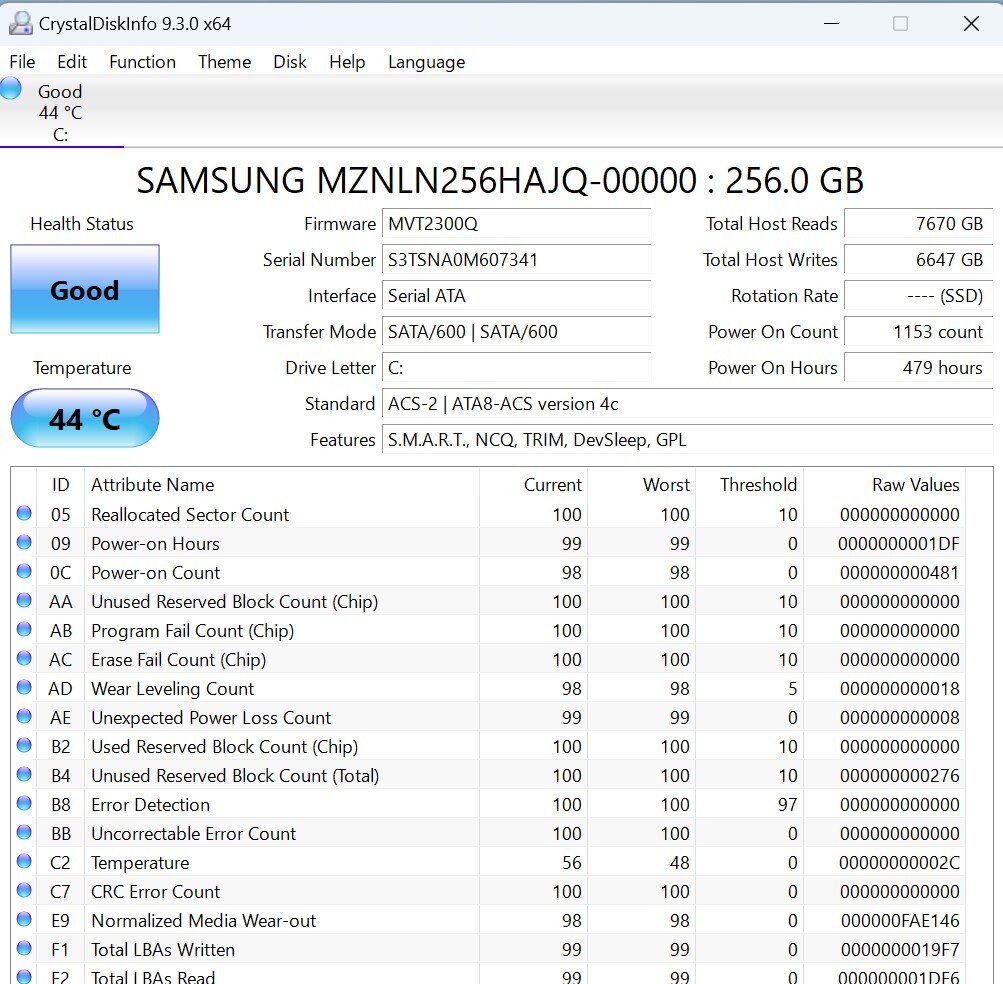This screenshot has width=1003, height=984.
Task: Click status orb for Used Reserved Block Count (Chip)
Action: coord(24,745)
